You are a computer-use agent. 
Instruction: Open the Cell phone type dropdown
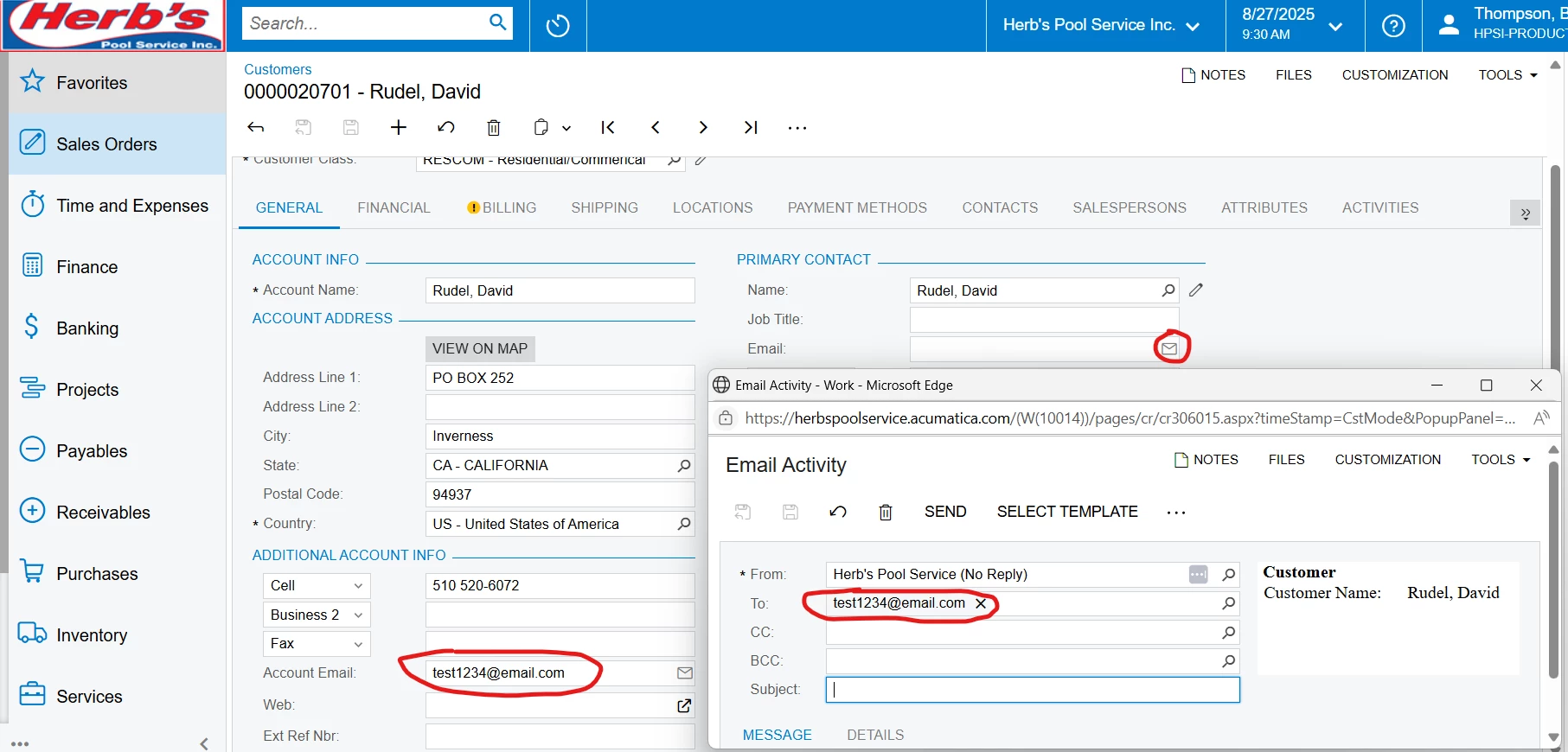(x=317, y=586)
